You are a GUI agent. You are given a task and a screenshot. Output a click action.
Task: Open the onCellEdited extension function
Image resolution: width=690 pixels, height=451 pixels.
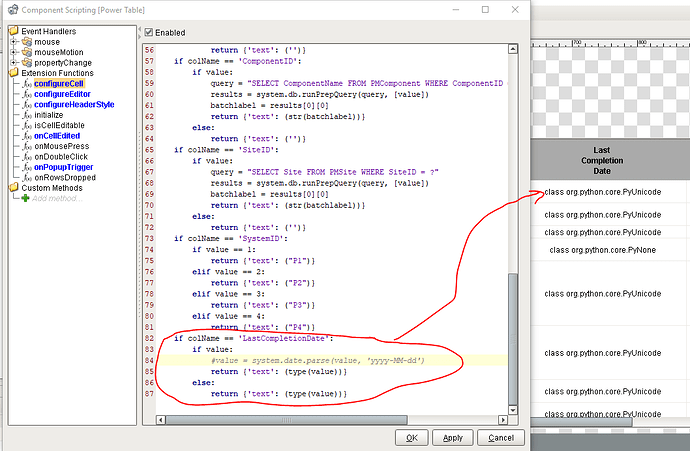[57, 136]
